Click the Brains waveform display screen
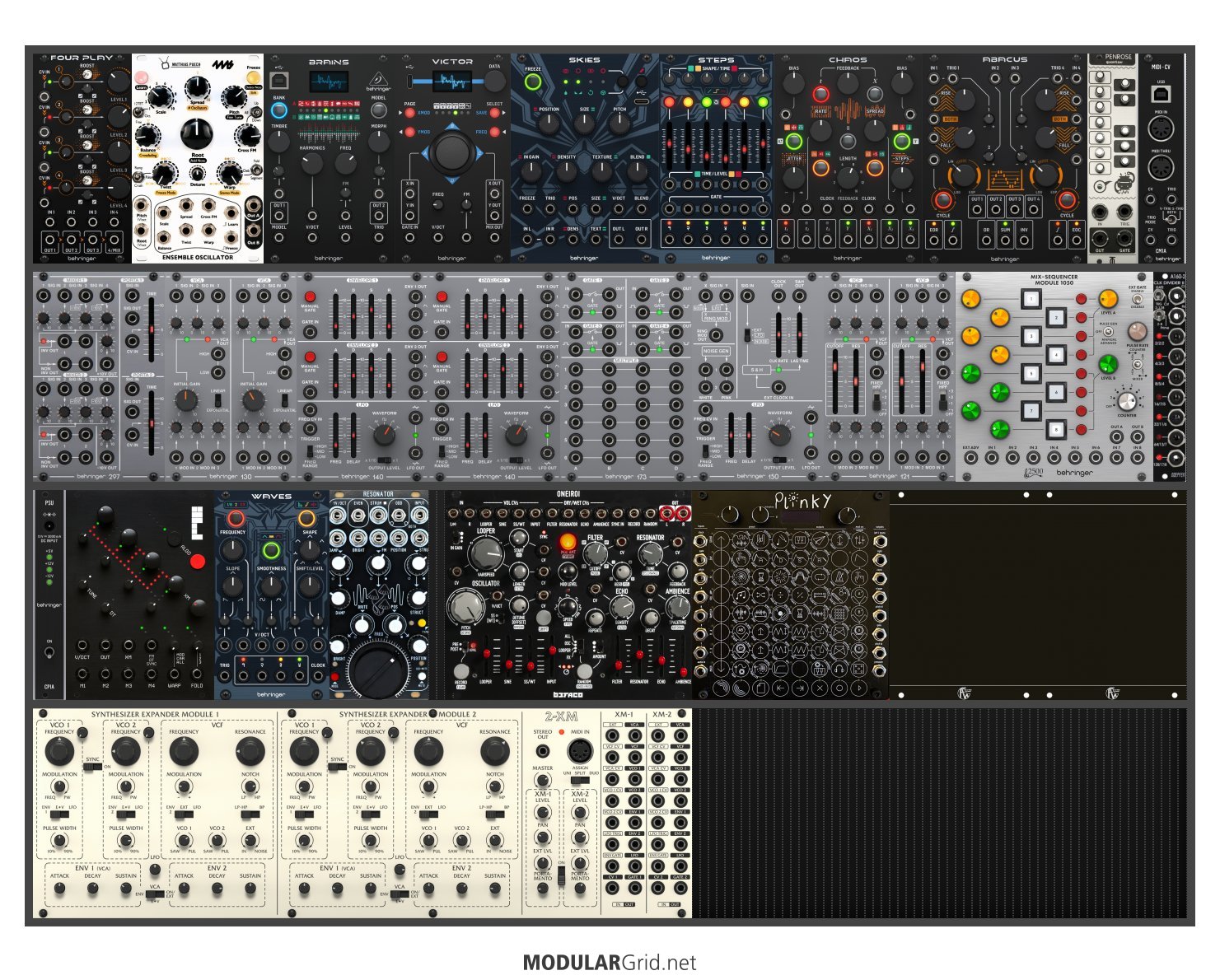Viewport: 1220px width, 980px height. point(329,82)
